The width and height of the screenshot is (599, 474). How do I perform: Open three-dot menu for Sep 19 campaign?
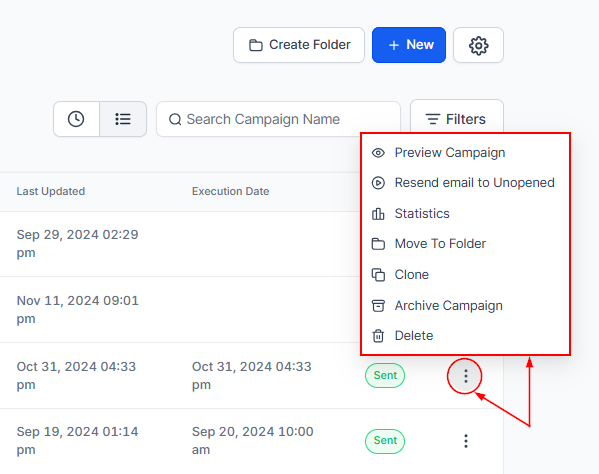[466, 441]
